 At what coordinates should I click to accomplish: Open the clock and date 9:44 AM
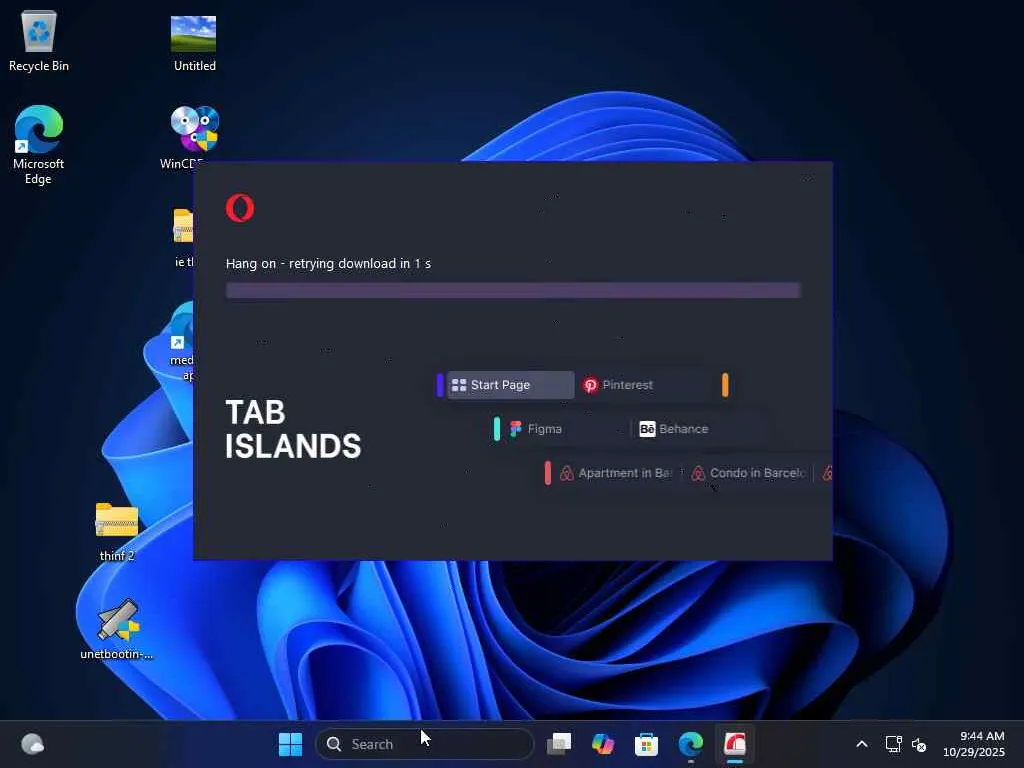974,744
